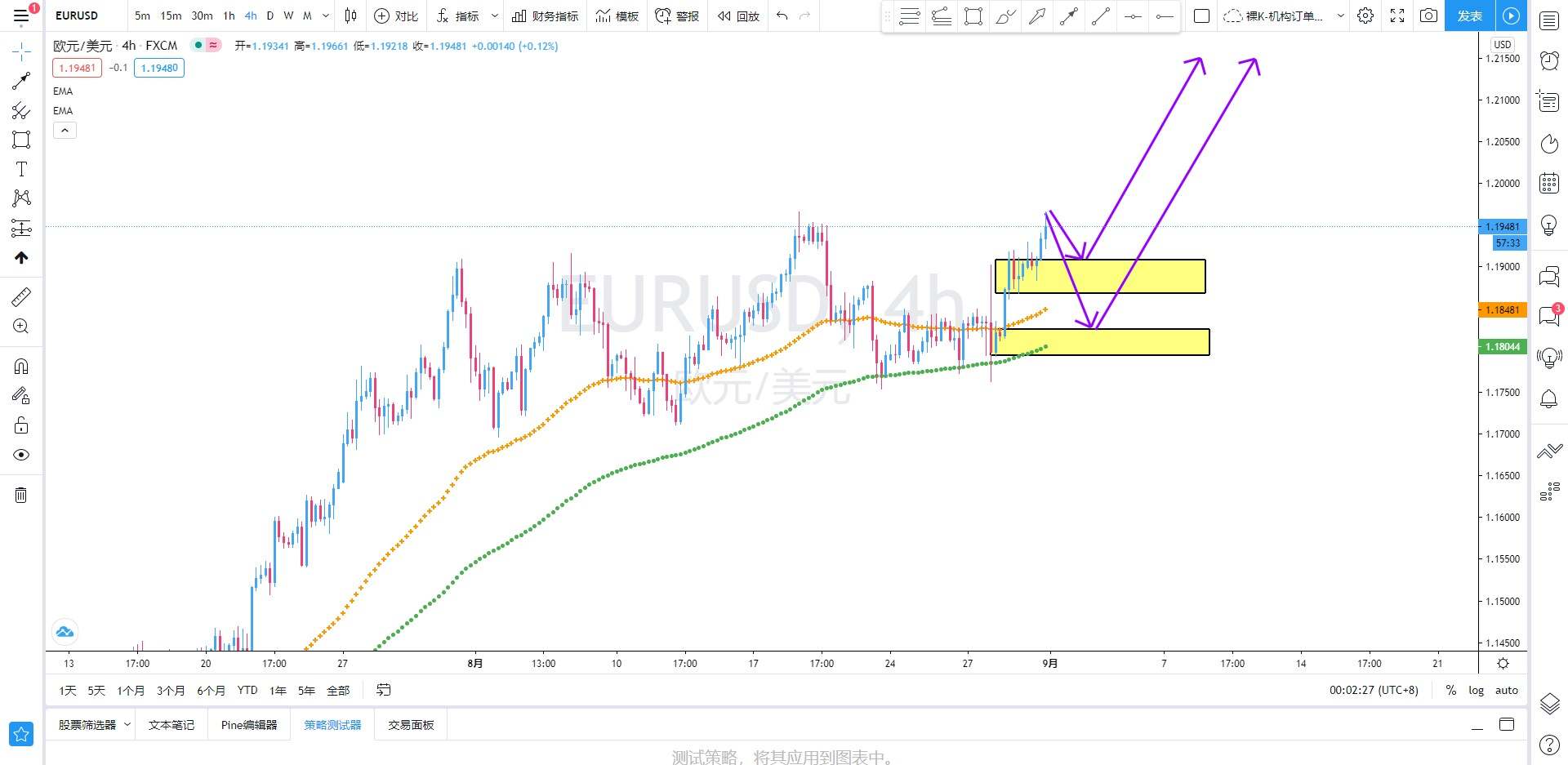
Task: Click the blue Publish button
Action: pyautogui.click(x=1469, y=16)
